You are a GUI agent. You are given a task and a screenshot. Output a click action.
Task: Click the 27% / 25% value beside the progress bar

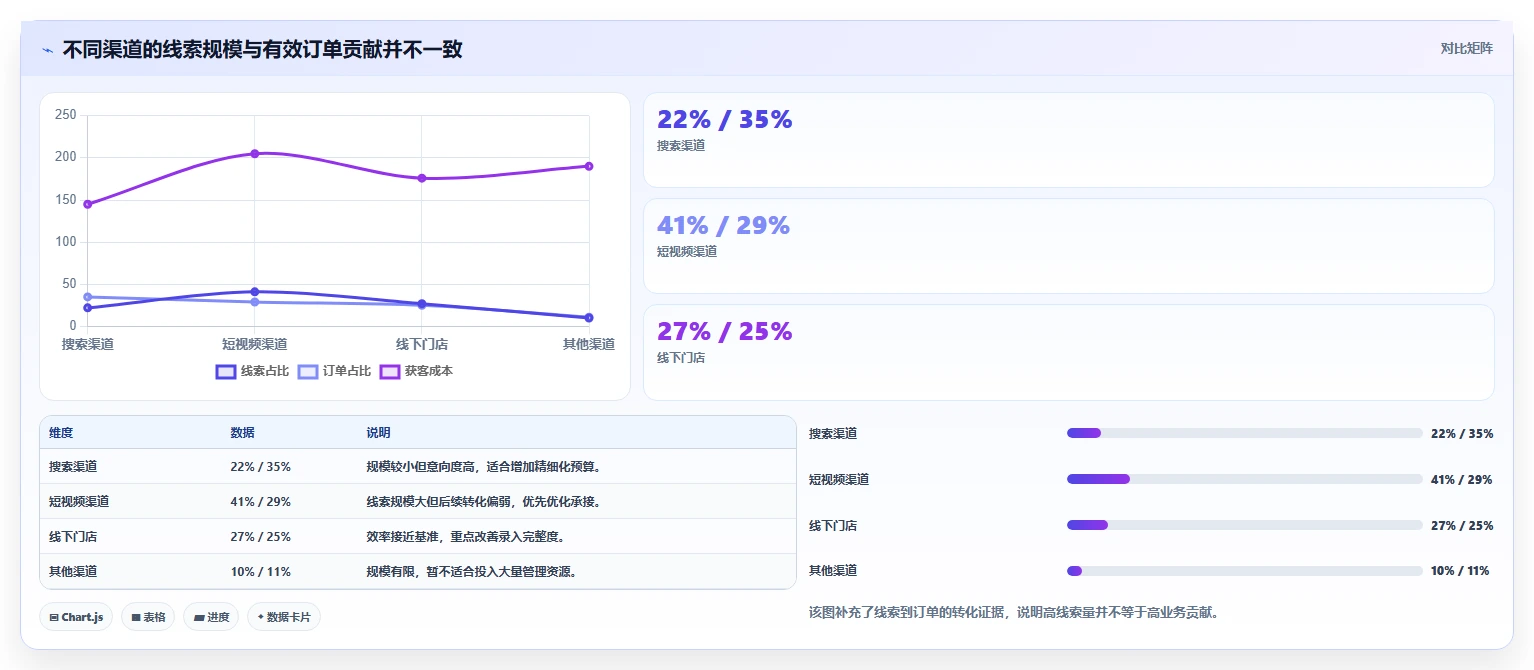click(x=1462, y=526)
